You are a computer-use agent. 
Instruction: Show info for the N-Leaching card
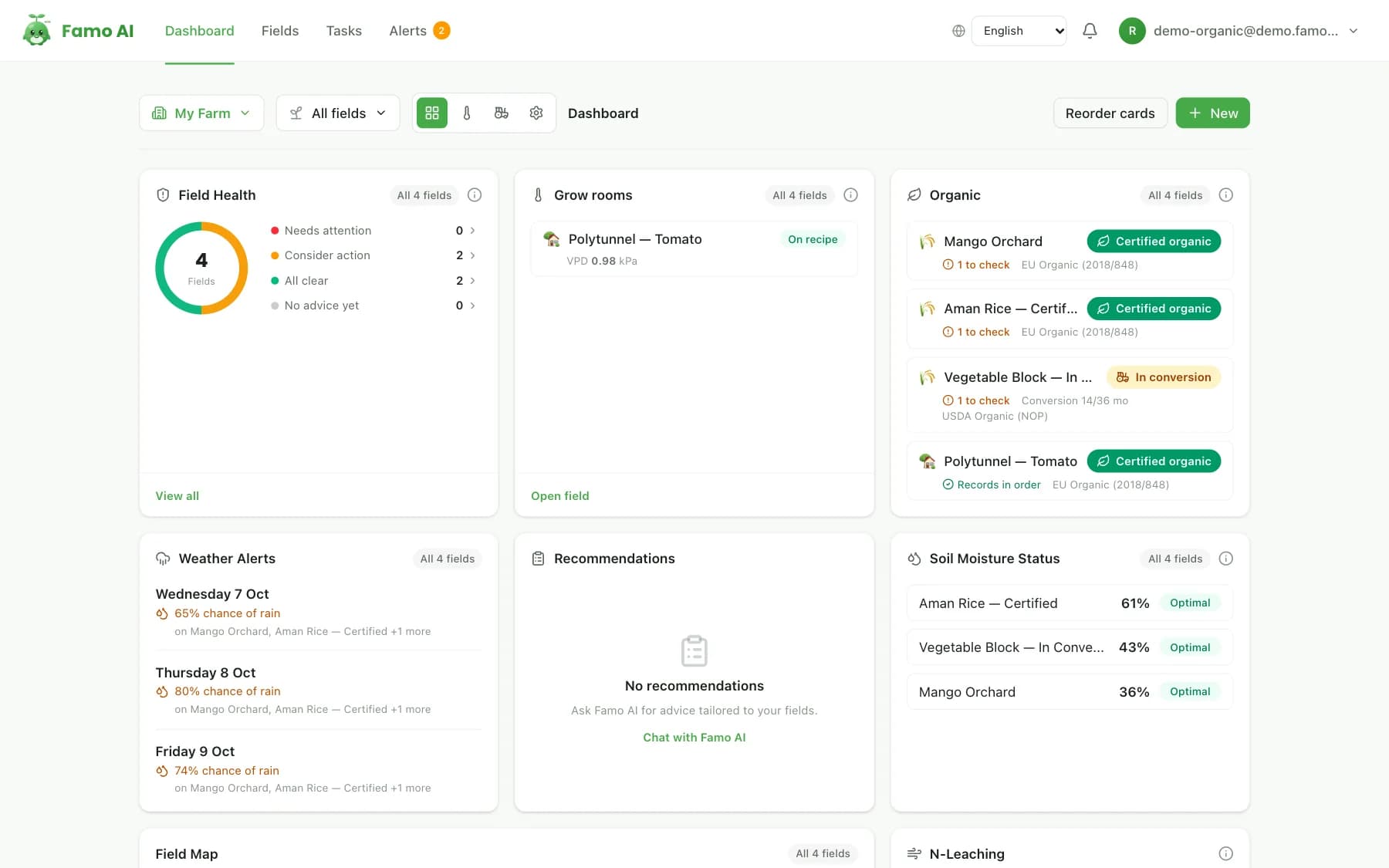pos(1225,853)
